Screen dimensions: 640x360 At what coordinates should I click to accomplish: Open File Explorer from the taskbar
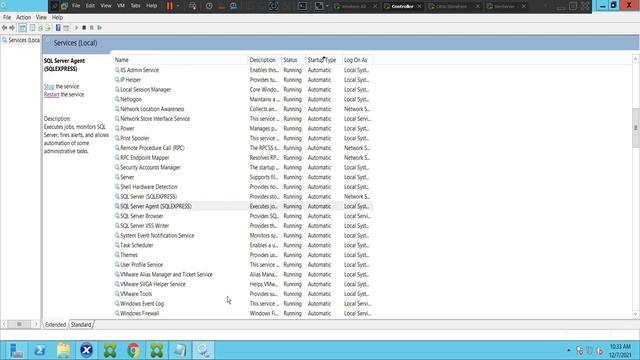pyautogui.click(x=63, y=351)
